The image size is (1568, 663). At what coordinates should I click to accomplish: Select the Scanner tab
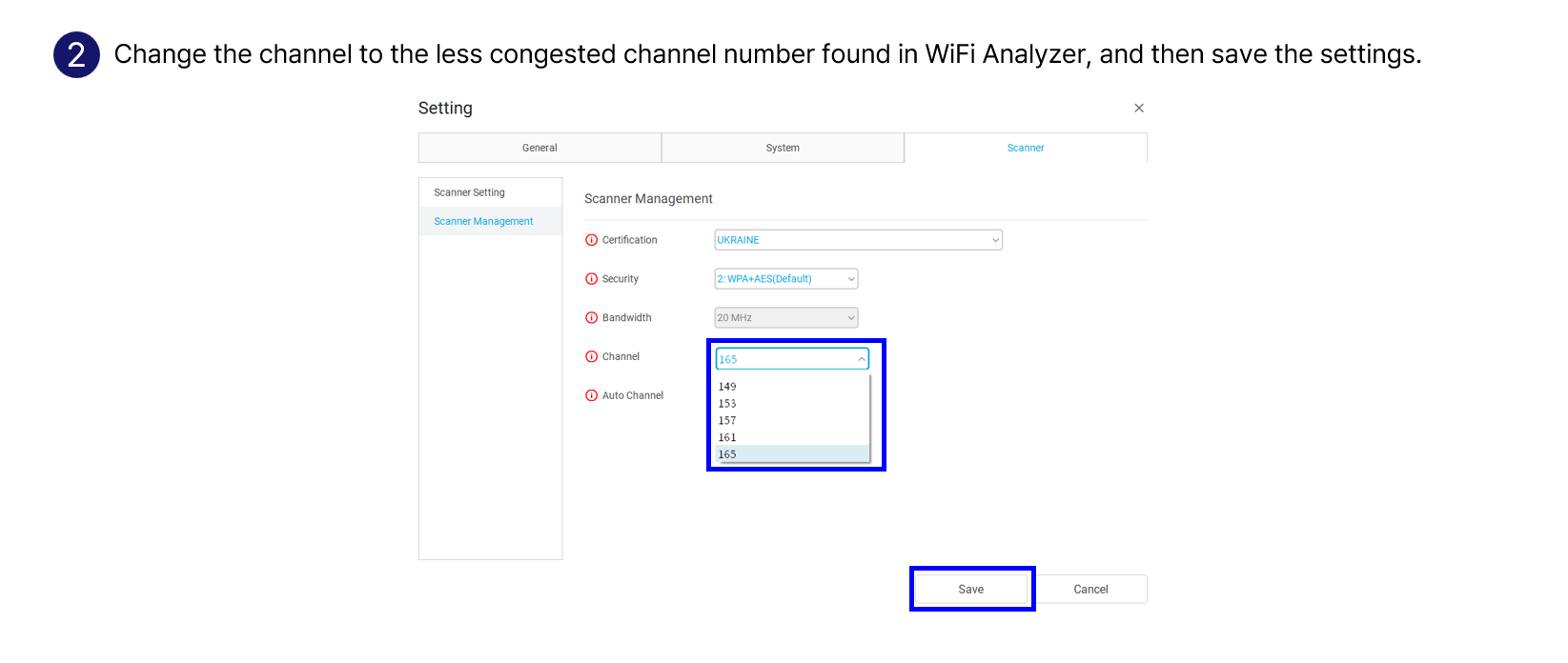tap(1025, 149)
